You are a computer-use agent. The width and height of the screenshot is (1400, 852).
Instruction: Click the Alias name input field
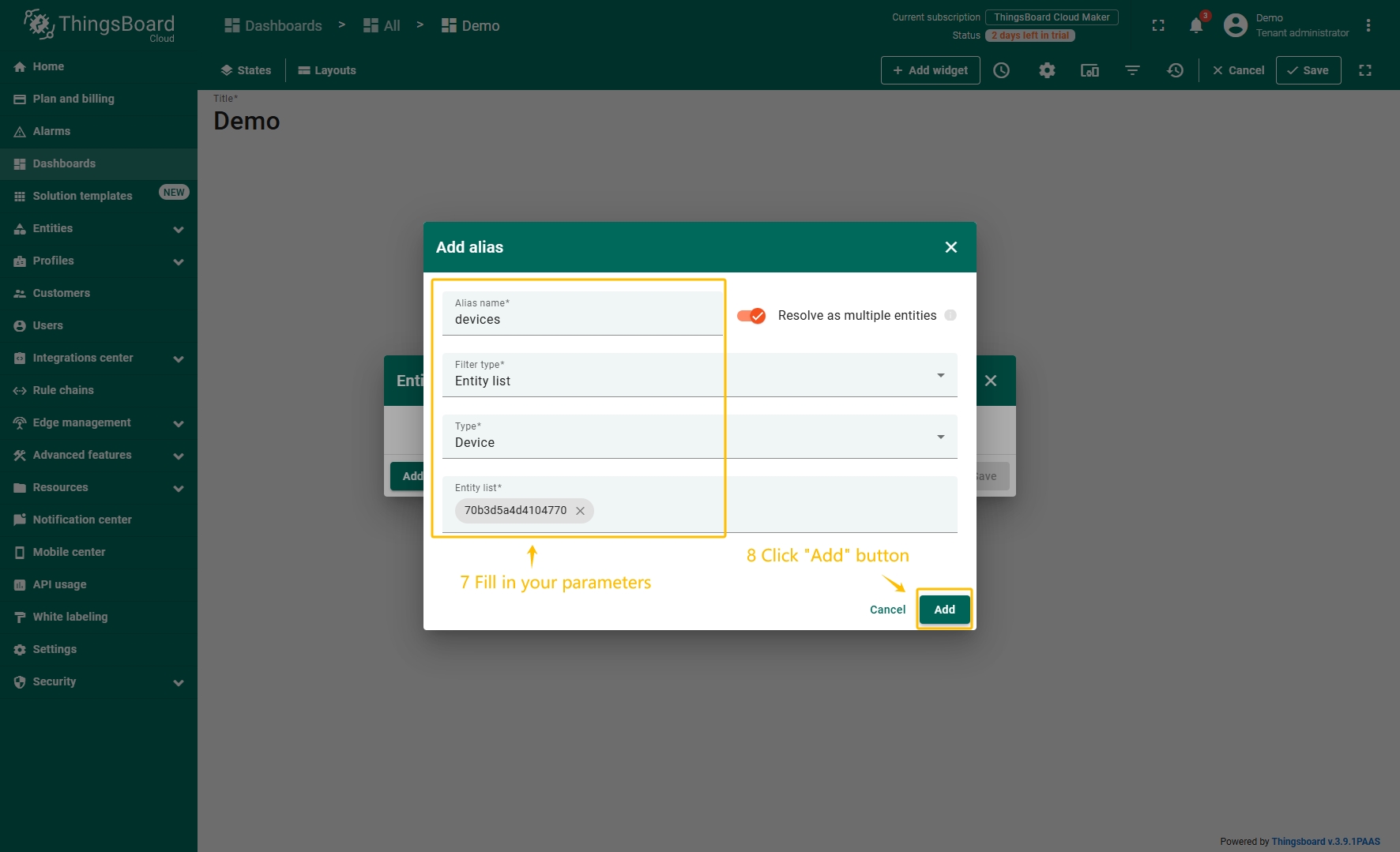coord(582,320)
